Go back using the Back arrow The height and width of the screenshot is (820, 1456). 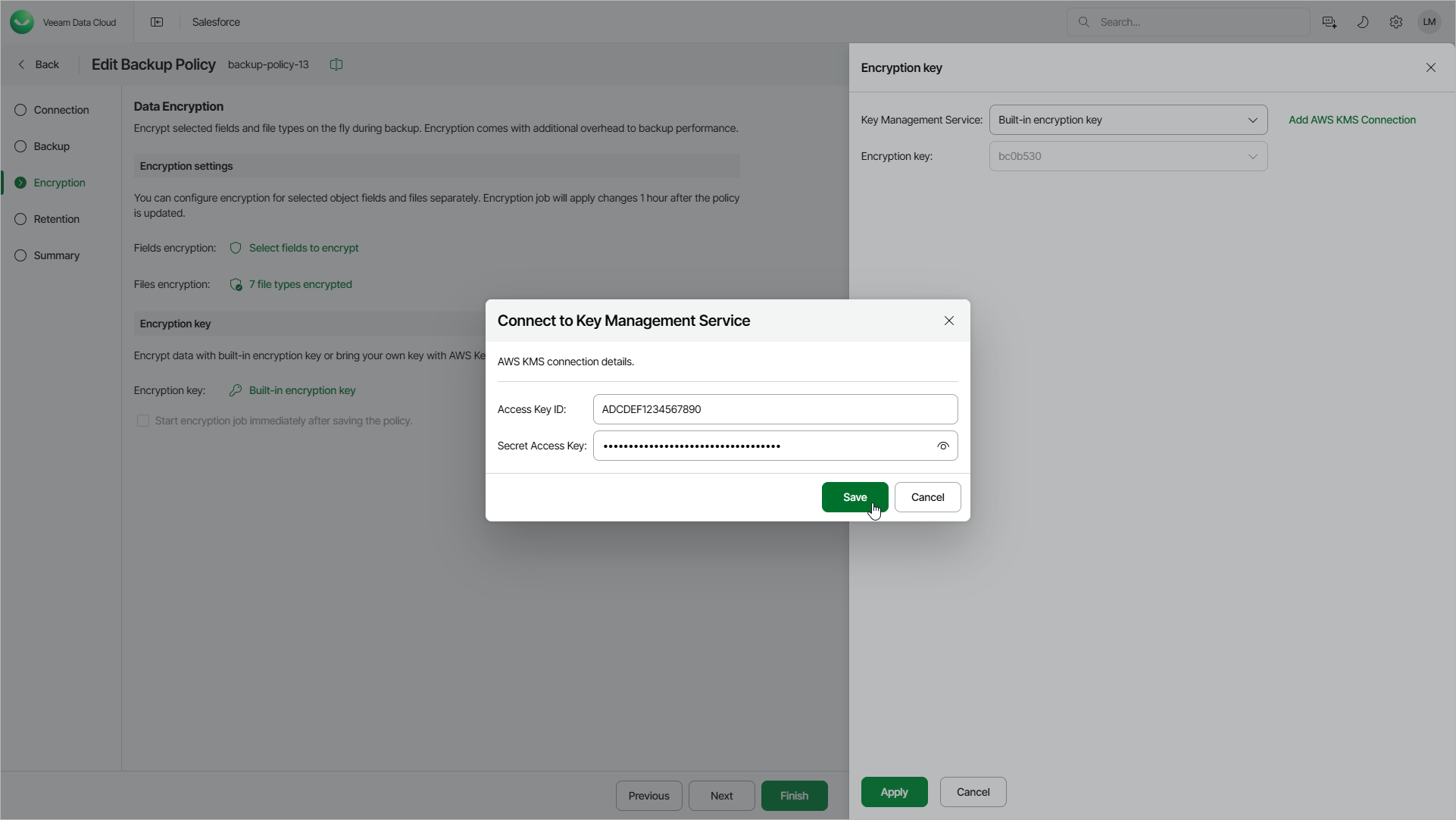click(38, 64)
